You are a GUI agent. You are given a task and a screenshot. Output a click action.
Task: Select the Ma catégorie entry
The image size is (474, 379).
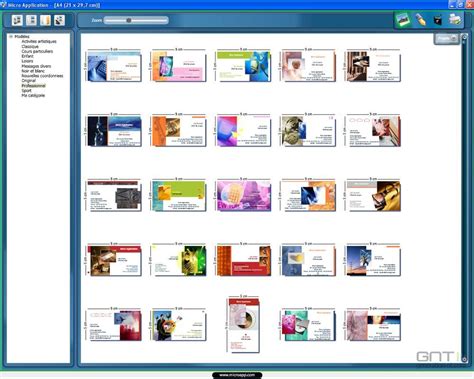click(33, 95)
